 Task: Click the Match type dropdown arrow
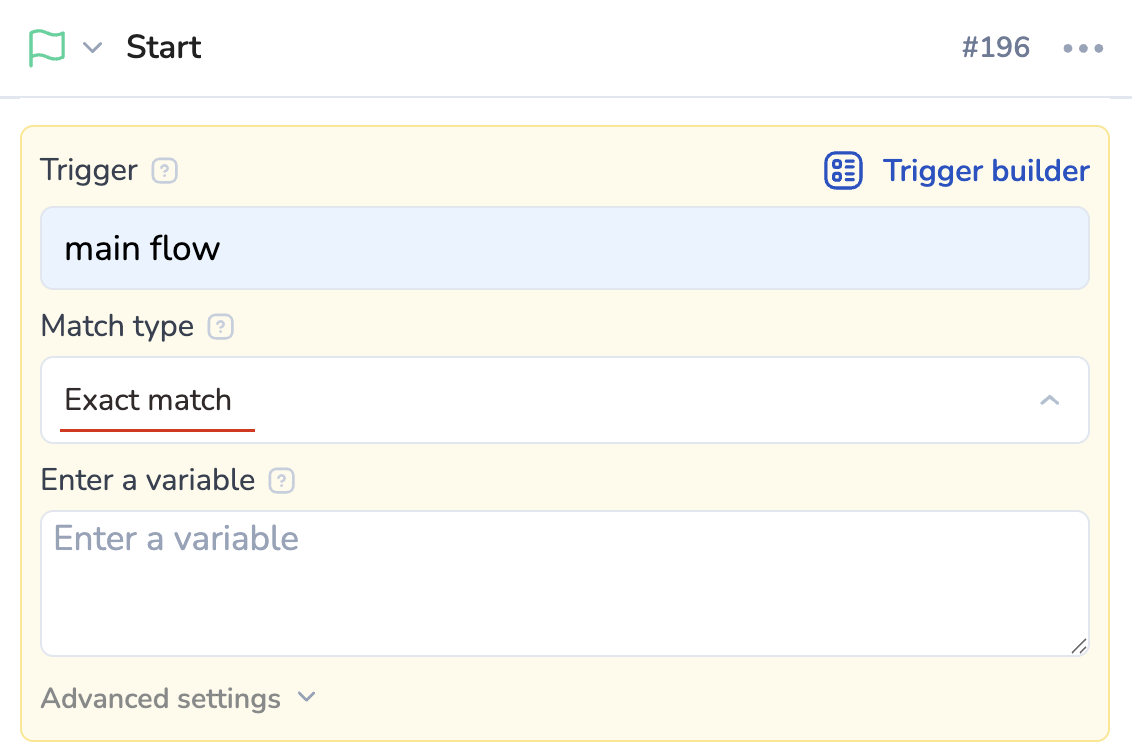(x=1049, y=400)
